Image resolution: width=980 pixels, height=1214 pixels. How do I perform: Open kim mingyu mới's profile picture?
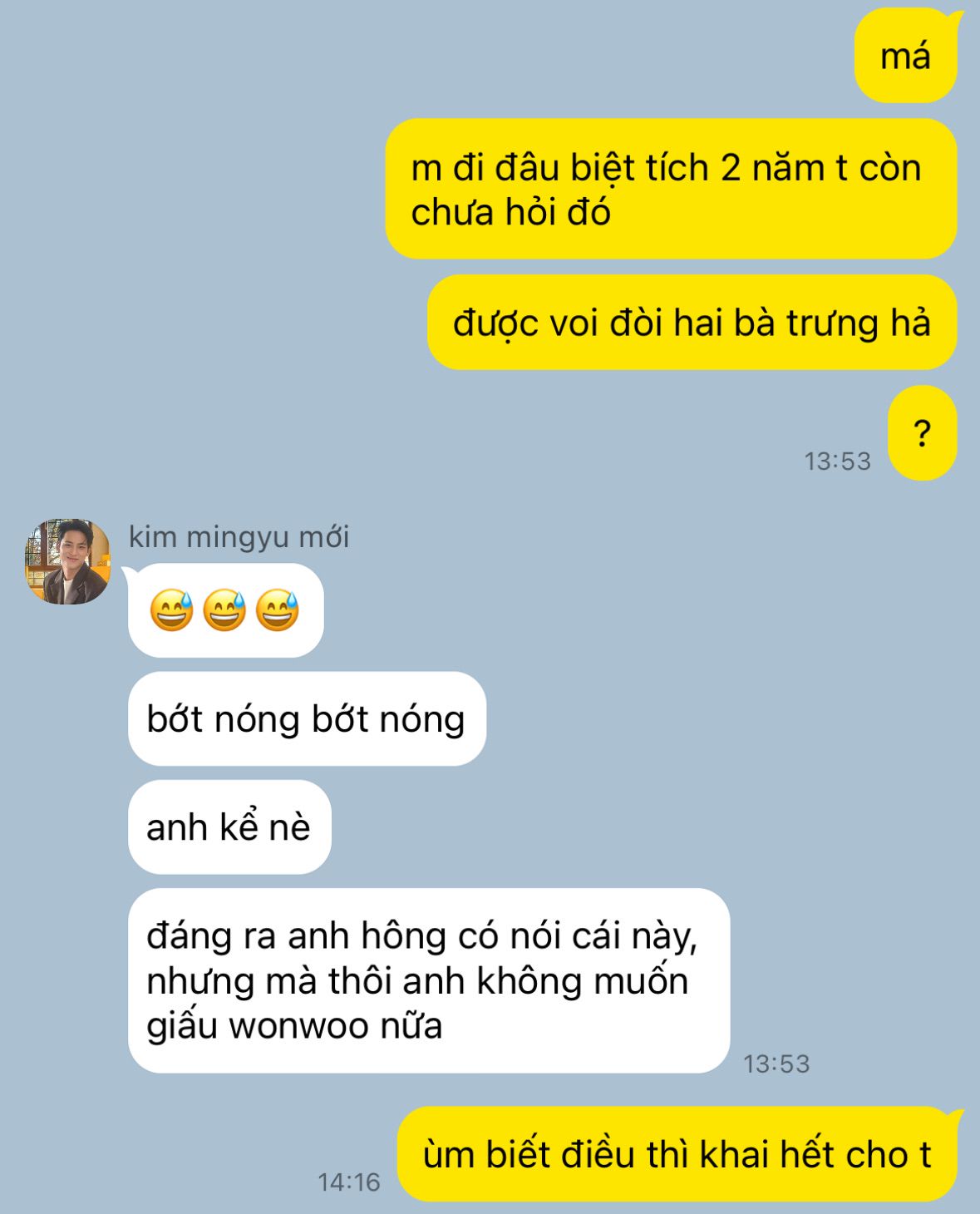(67, 561)
